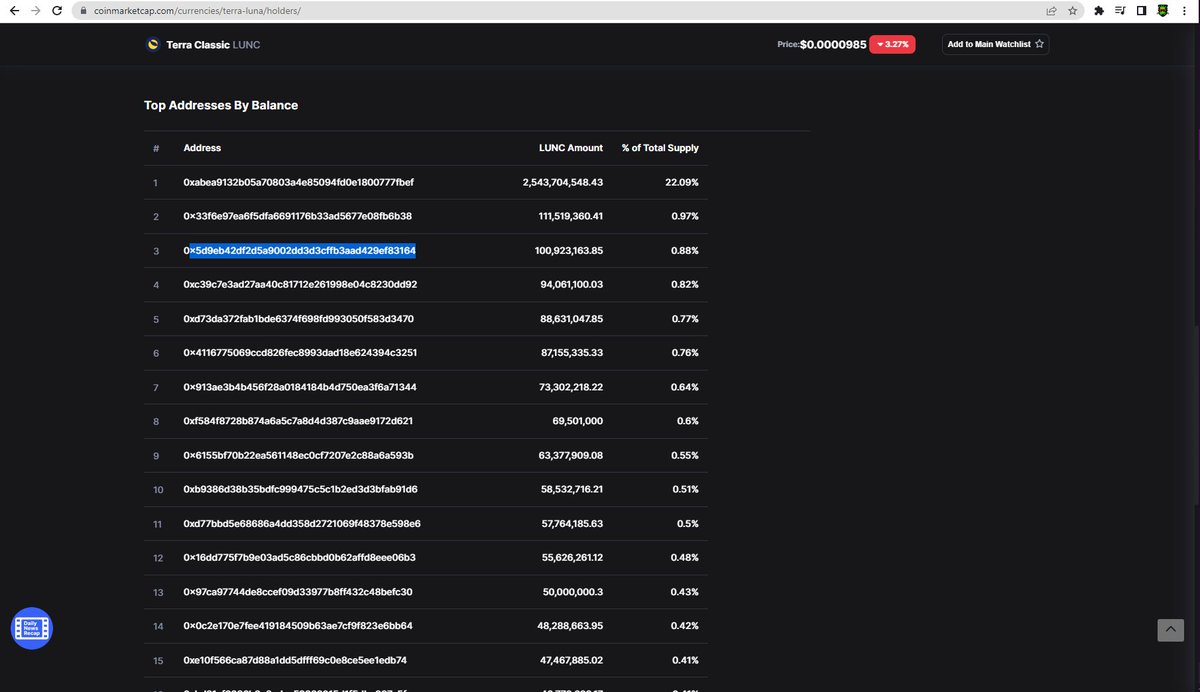Click the amount 69,501,000
This screenshot has height=692, width=1200.
pos(578,421)
